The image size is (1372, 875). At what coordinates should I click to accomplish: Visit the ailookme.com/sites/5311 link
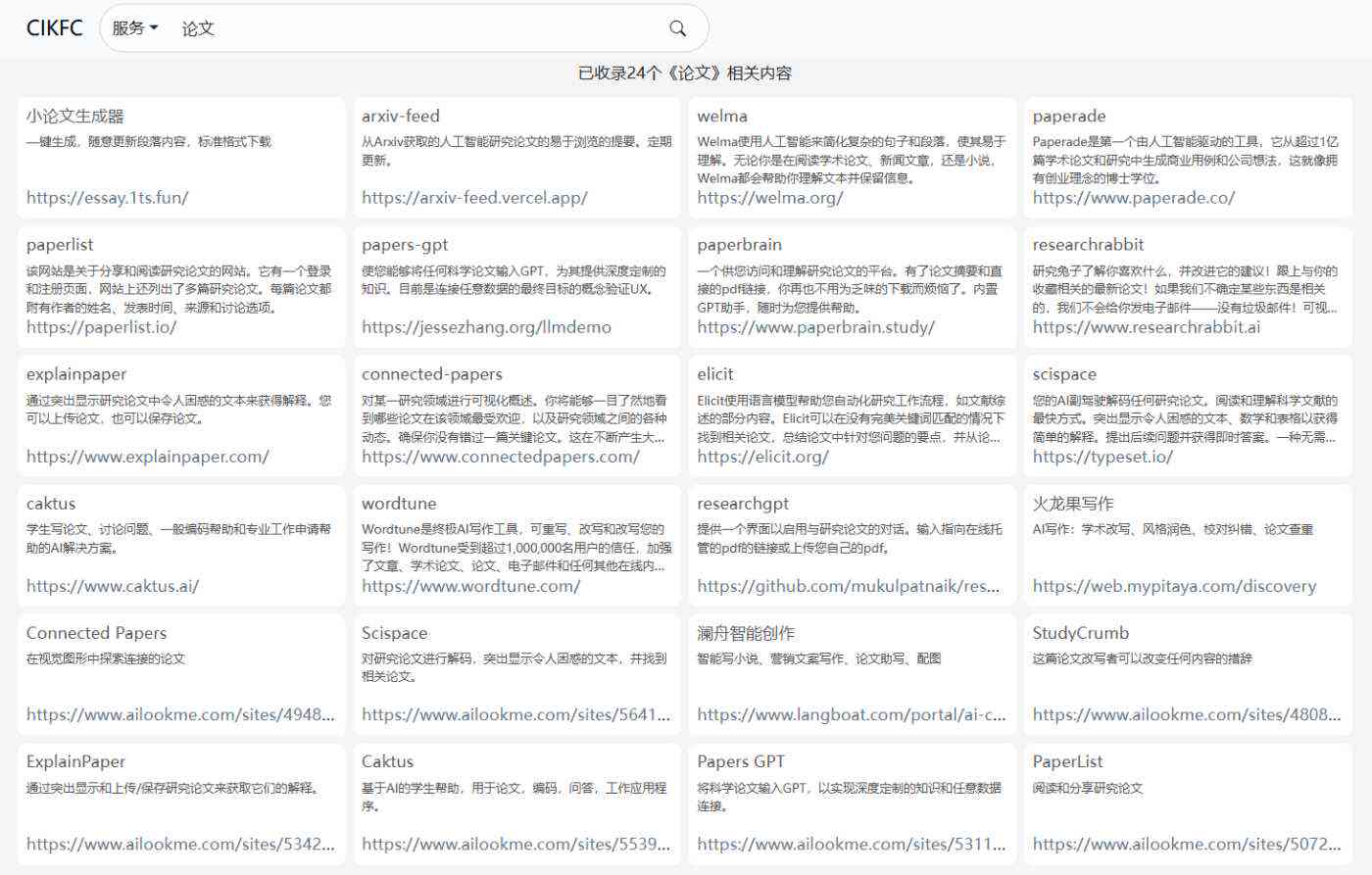pos(852,844)
